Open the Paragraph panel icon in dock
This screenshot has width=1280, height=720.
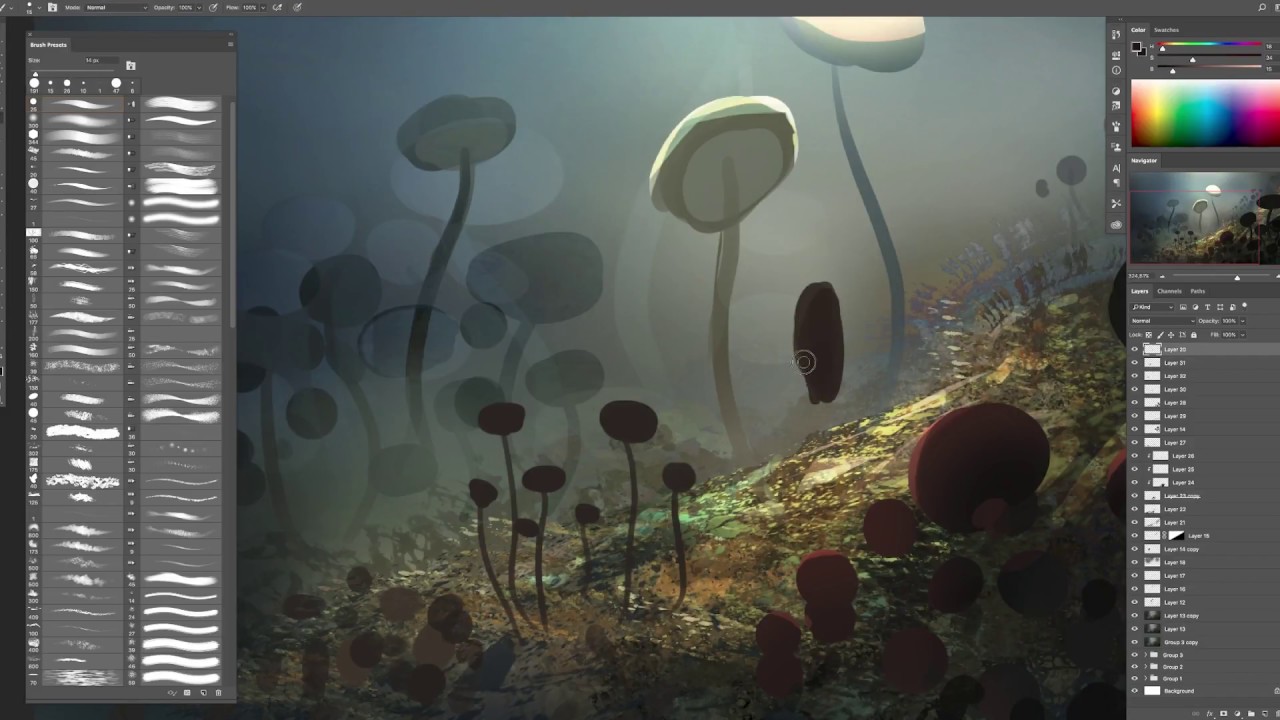pyautogui.click(x=1116, y=183)
